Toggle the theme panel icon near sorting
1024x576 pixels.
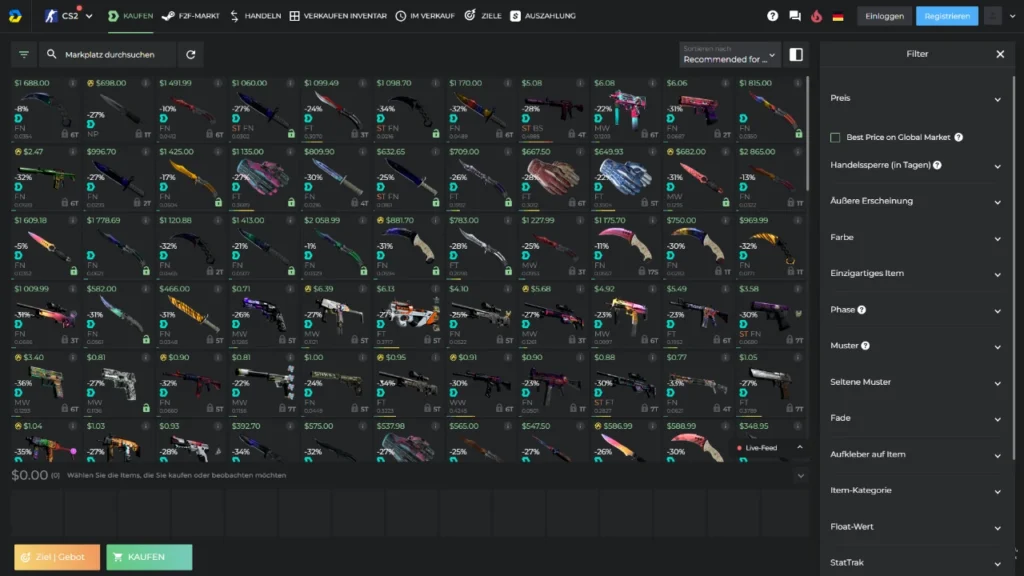click(x=796, y=55)
